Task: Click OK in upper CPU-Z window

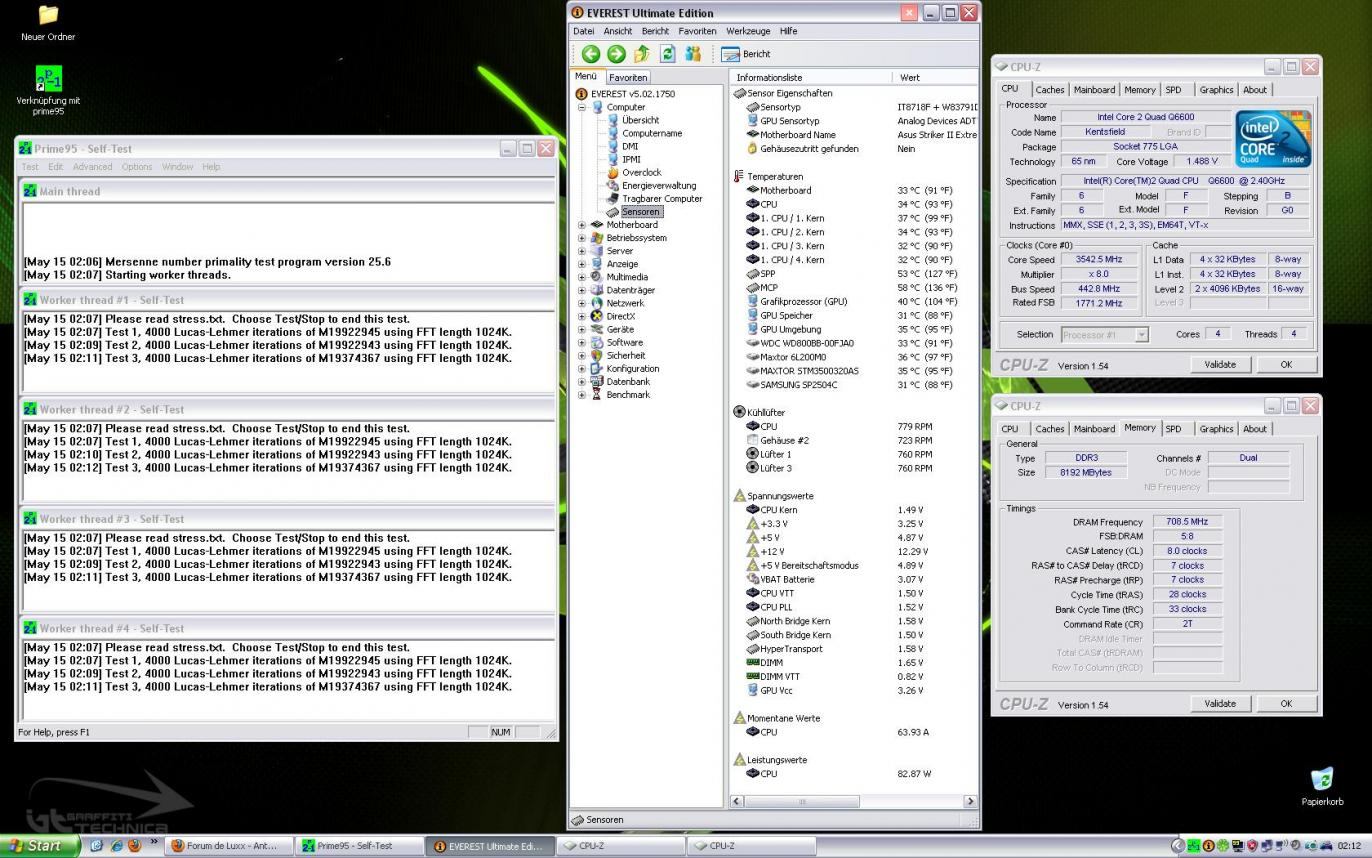Action: click(x=1286, y=364)
